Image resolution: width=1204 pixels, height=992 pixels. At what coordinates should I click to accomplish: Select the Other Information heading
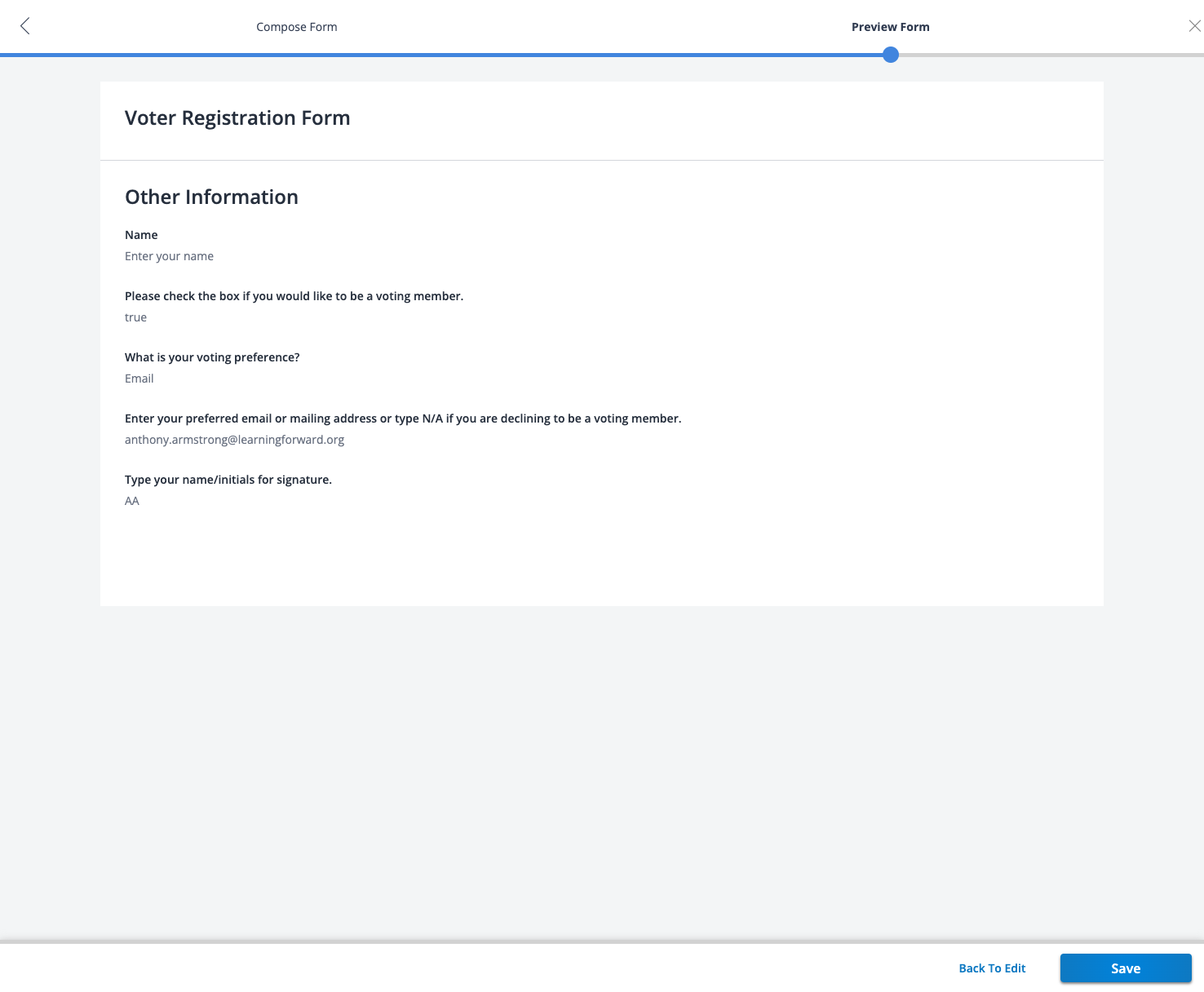(211, 197)
